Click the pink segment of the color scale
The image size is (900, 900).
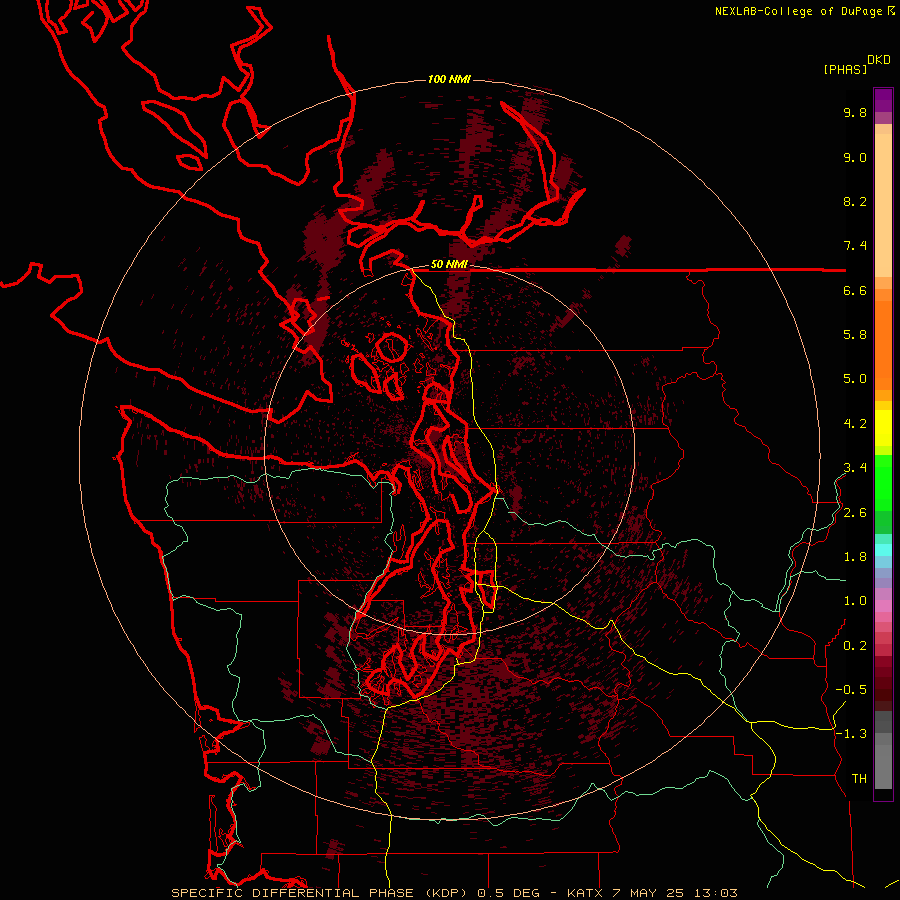[883, 606]
